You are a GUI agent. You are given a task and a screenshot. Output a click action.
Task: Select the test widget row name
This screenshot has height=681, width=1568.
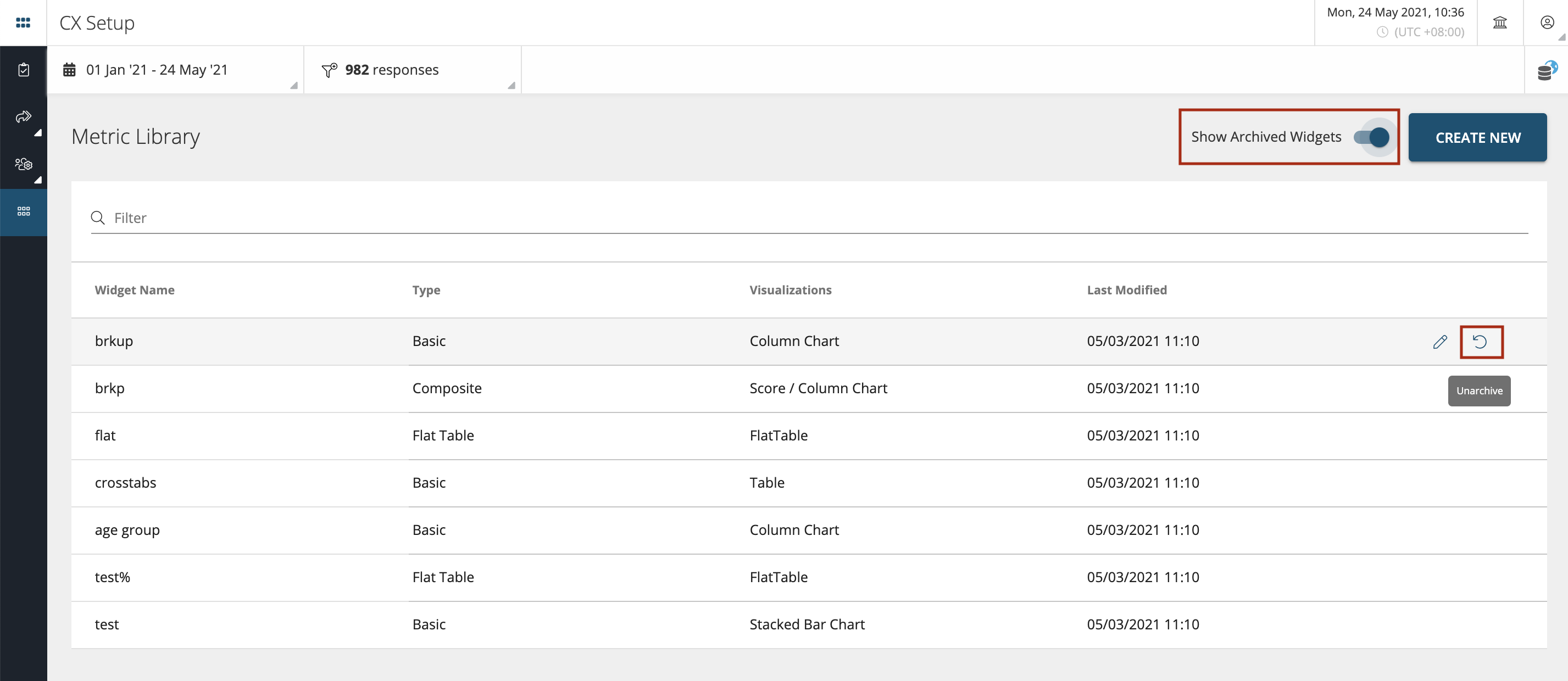tap(107, 624)
